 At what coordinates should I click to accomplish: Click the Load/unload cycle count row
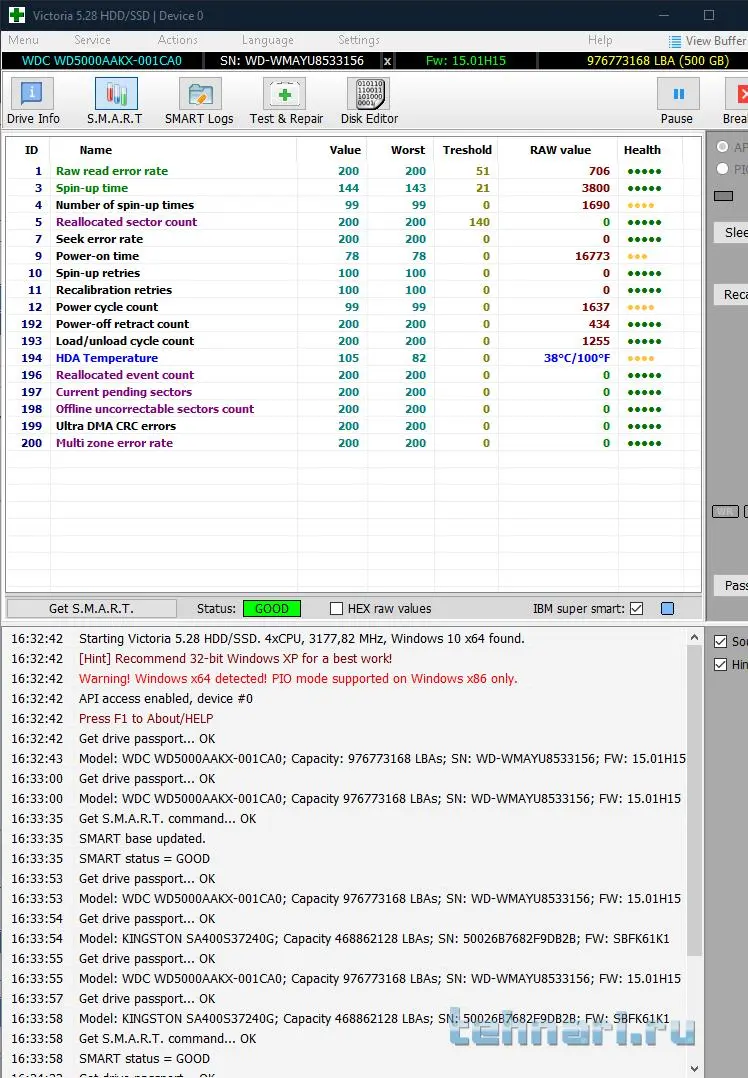[353, 341]
